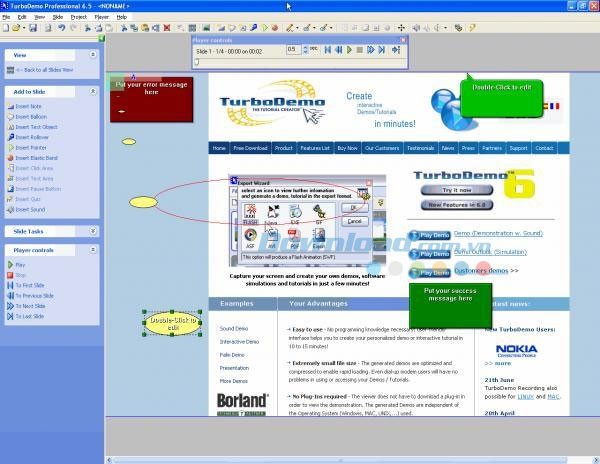Image resolution: width=600 pixels, height=464 pixels.
Task: Click Back to all Slides View
Action: [40, 70]
